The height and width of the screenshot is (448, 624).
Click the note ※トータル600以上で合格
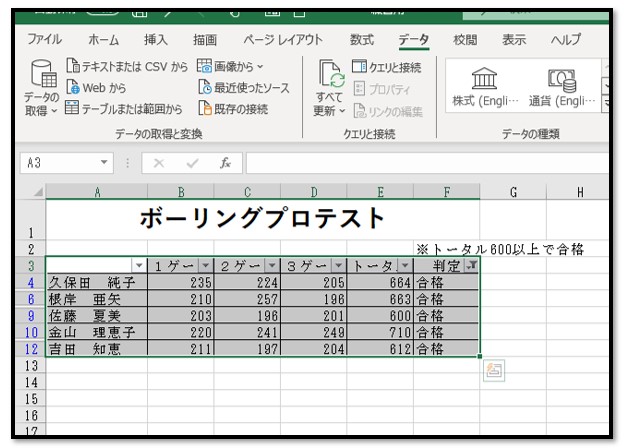coord(500,249)
